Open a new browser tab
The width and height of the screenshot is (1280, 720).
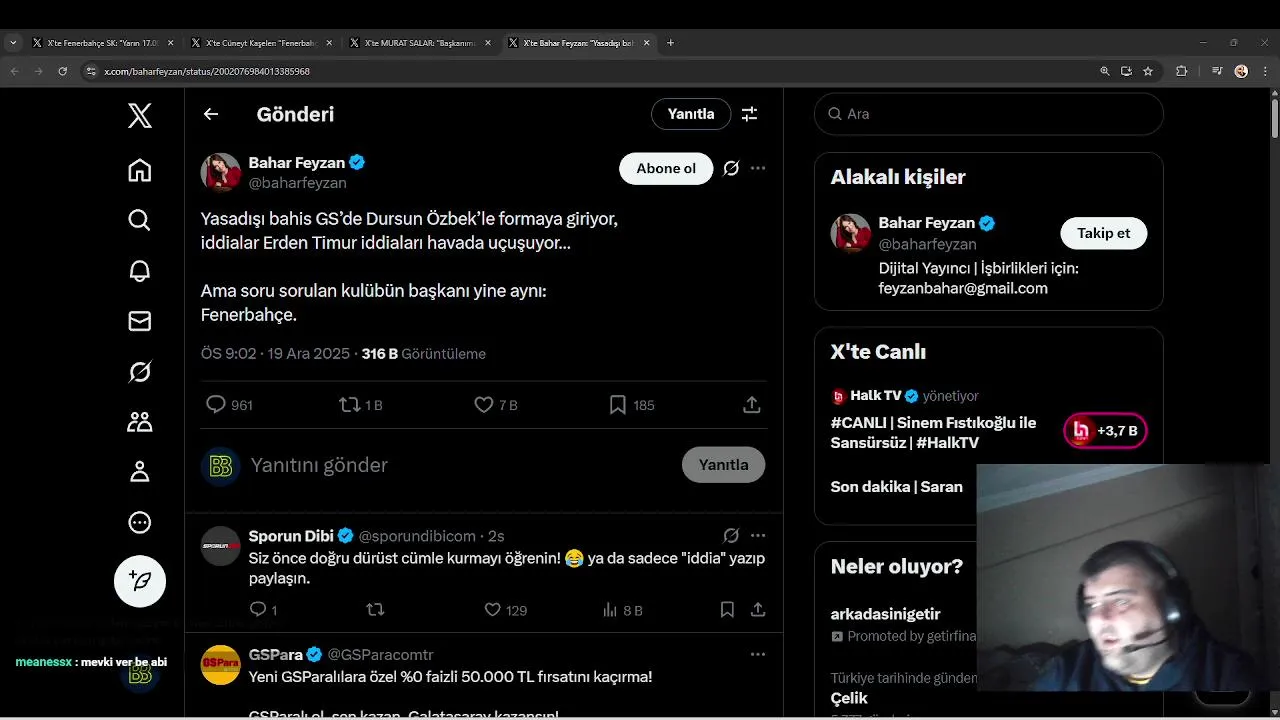pyautogui.click(x=670, y=43)
